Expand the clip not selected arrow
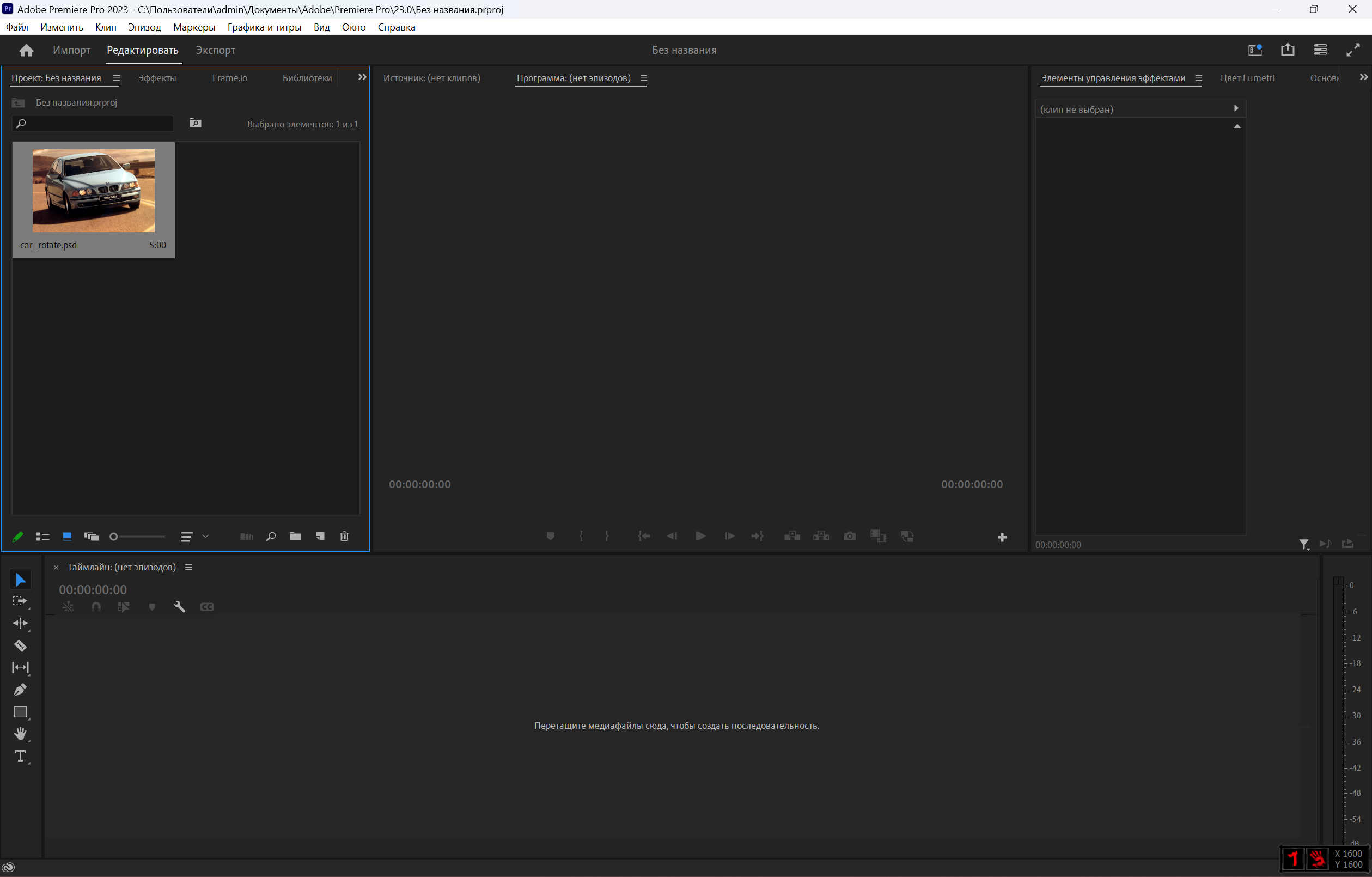Viewport: 1372px width, 877px height. point(1236,108)
